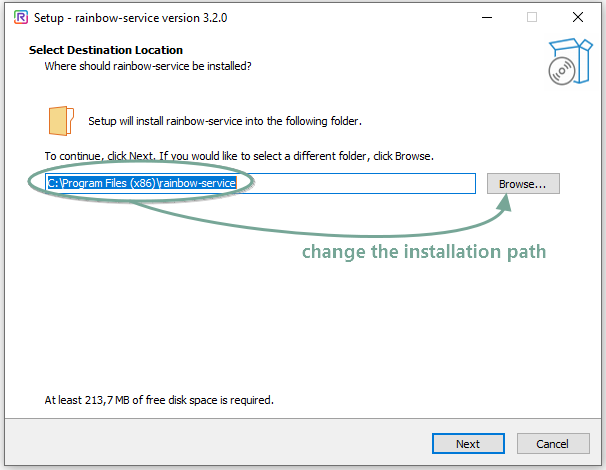Image resolution: width=606 pixels, height=470 pixels.
Task: Click the free disk space requirement text
Action: point(159,400)
